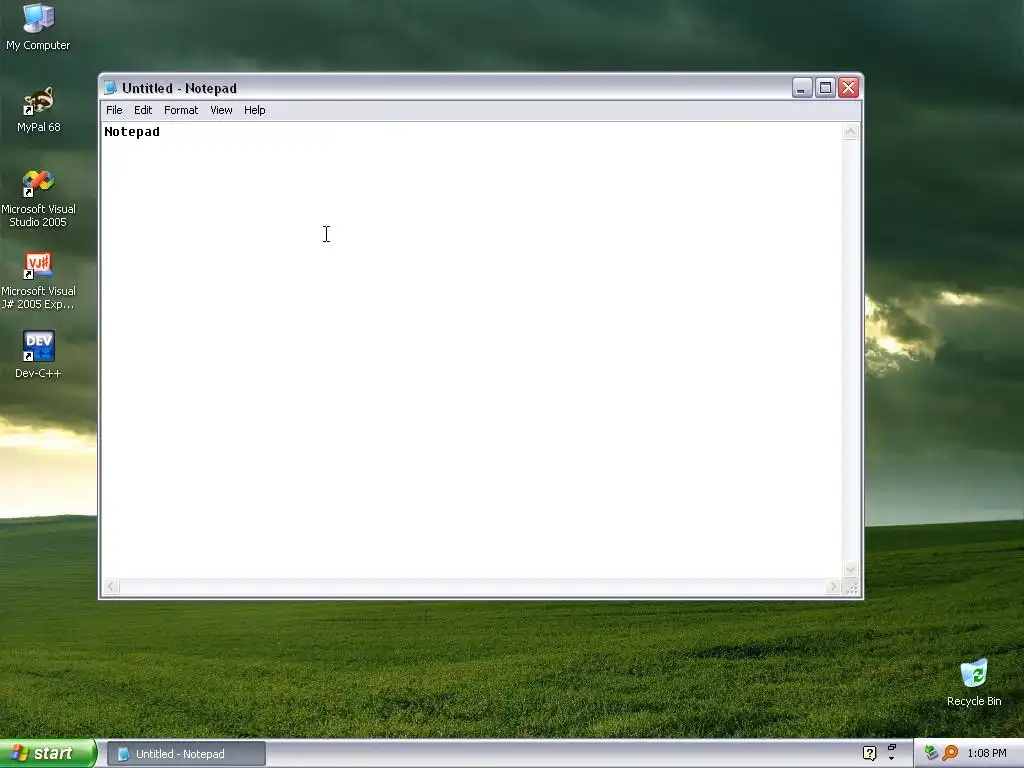Select the Microsoft Visual Studio 2005 shortcut

[x=38, y=198]
